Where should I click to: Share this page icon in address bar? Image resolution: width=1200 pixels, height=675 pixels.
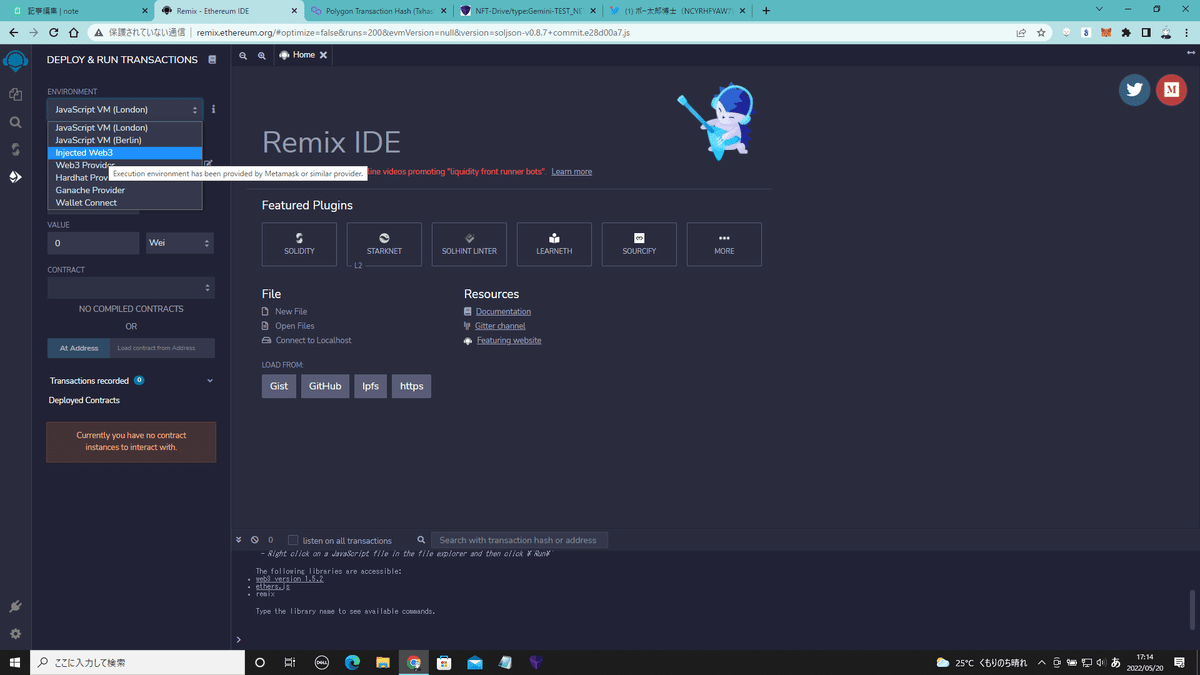1020,32
